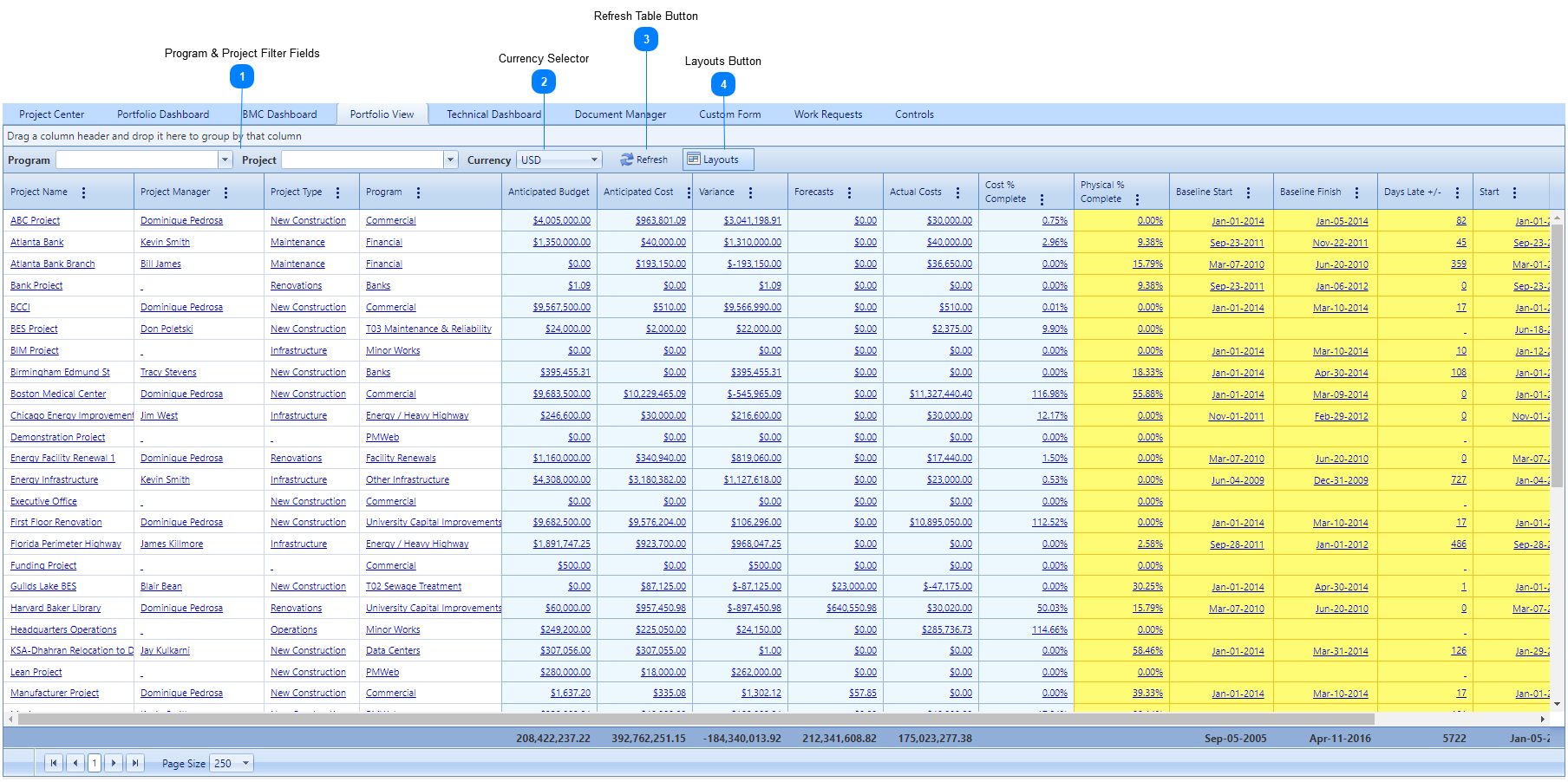Click Data Centers program link

[x=393, y=650]
